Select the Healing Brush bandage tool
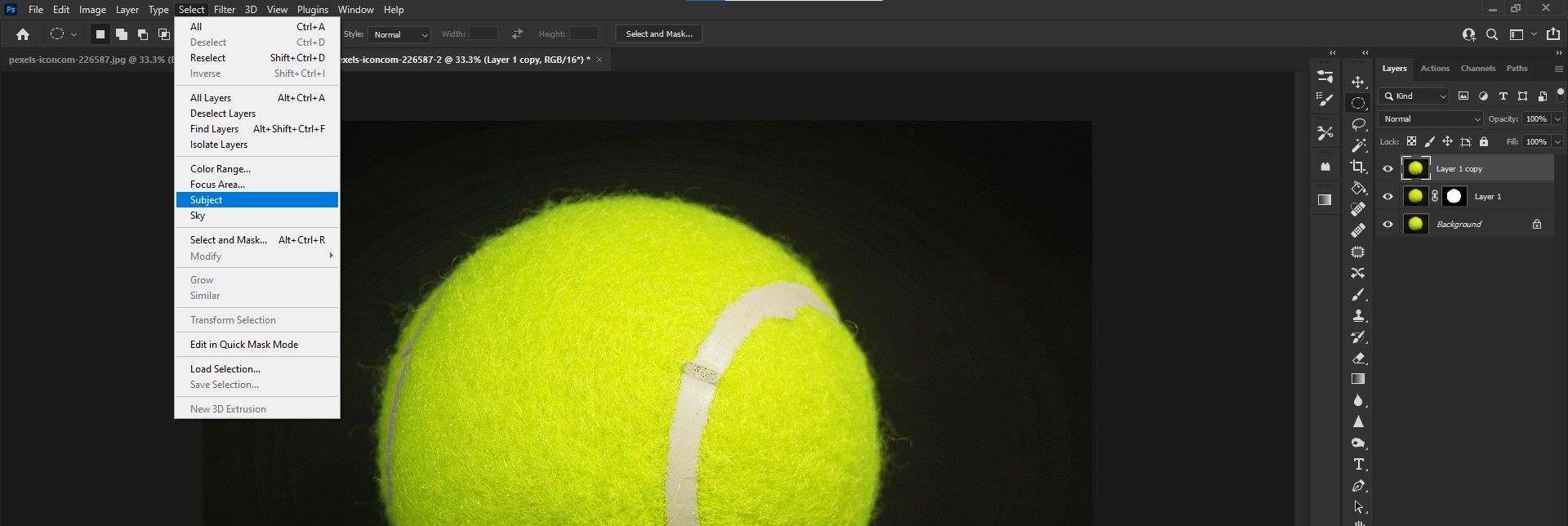Image resolution: width=1568 pixels, height=526 pixels. tap(1358, 230)
